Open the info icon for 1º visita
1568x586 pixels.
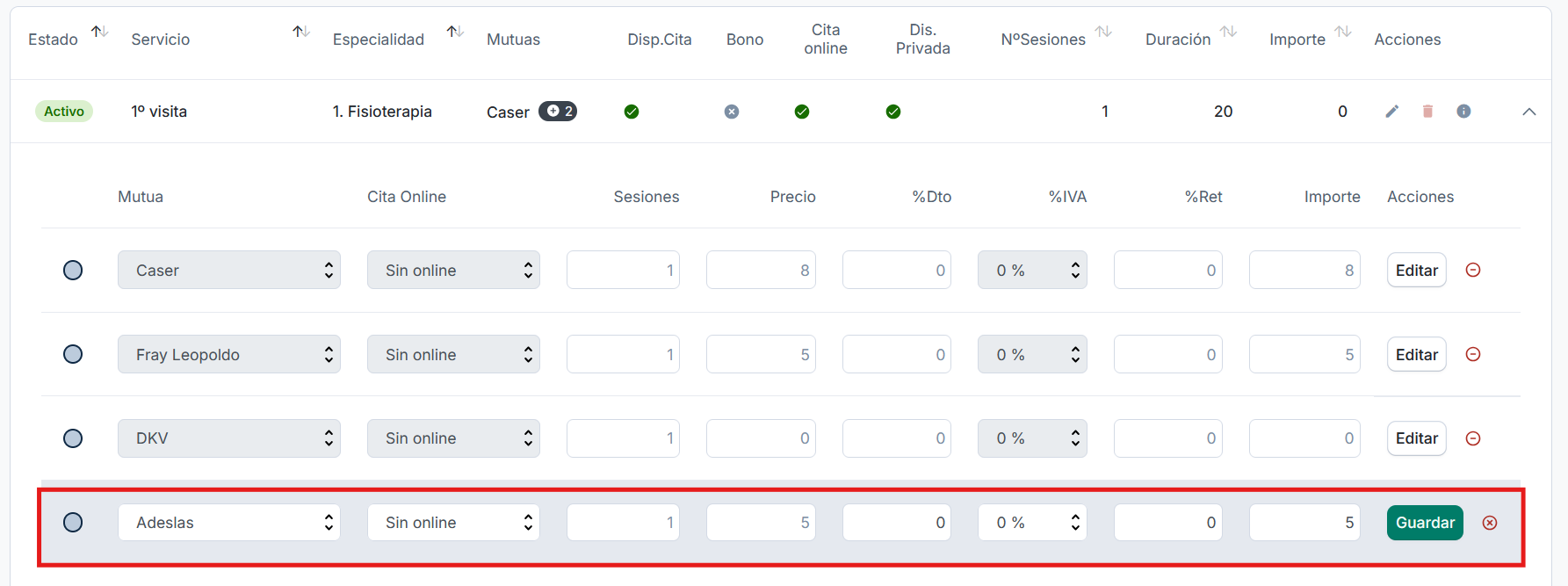[x=1463, y=112]
